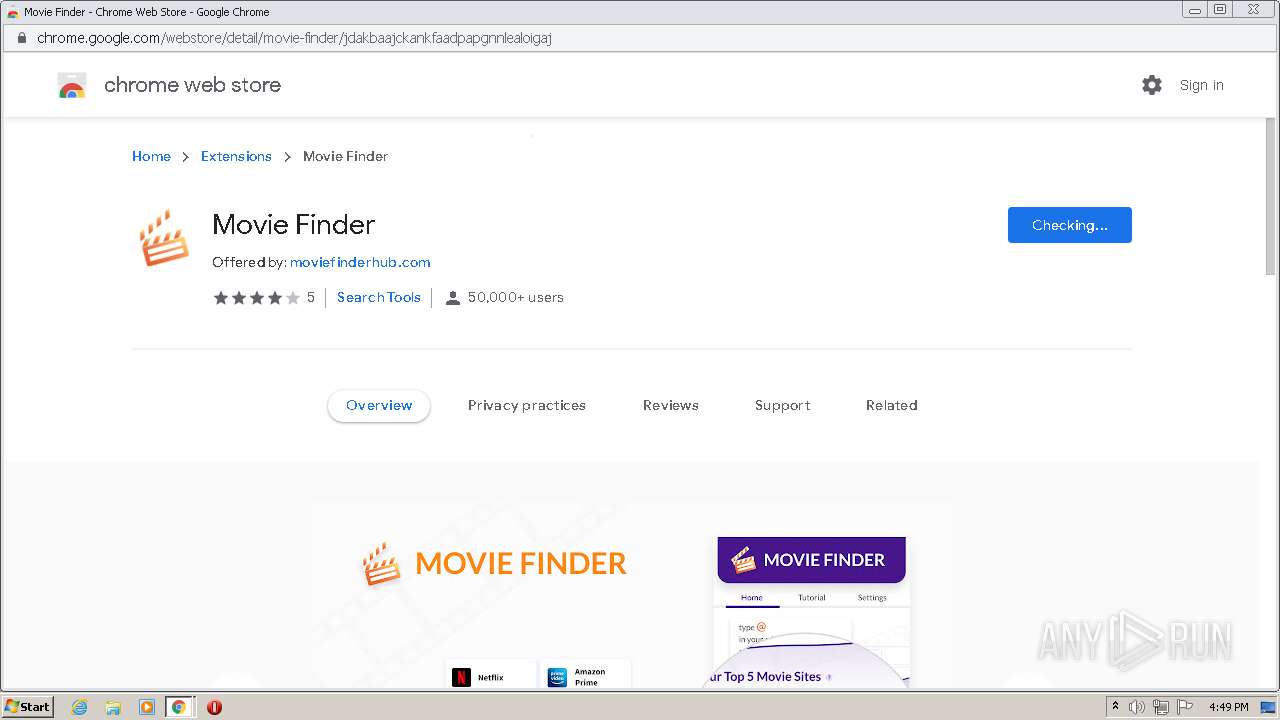Click the volume tray icon
This screenshot has height=720, width=1280.
1137,707
